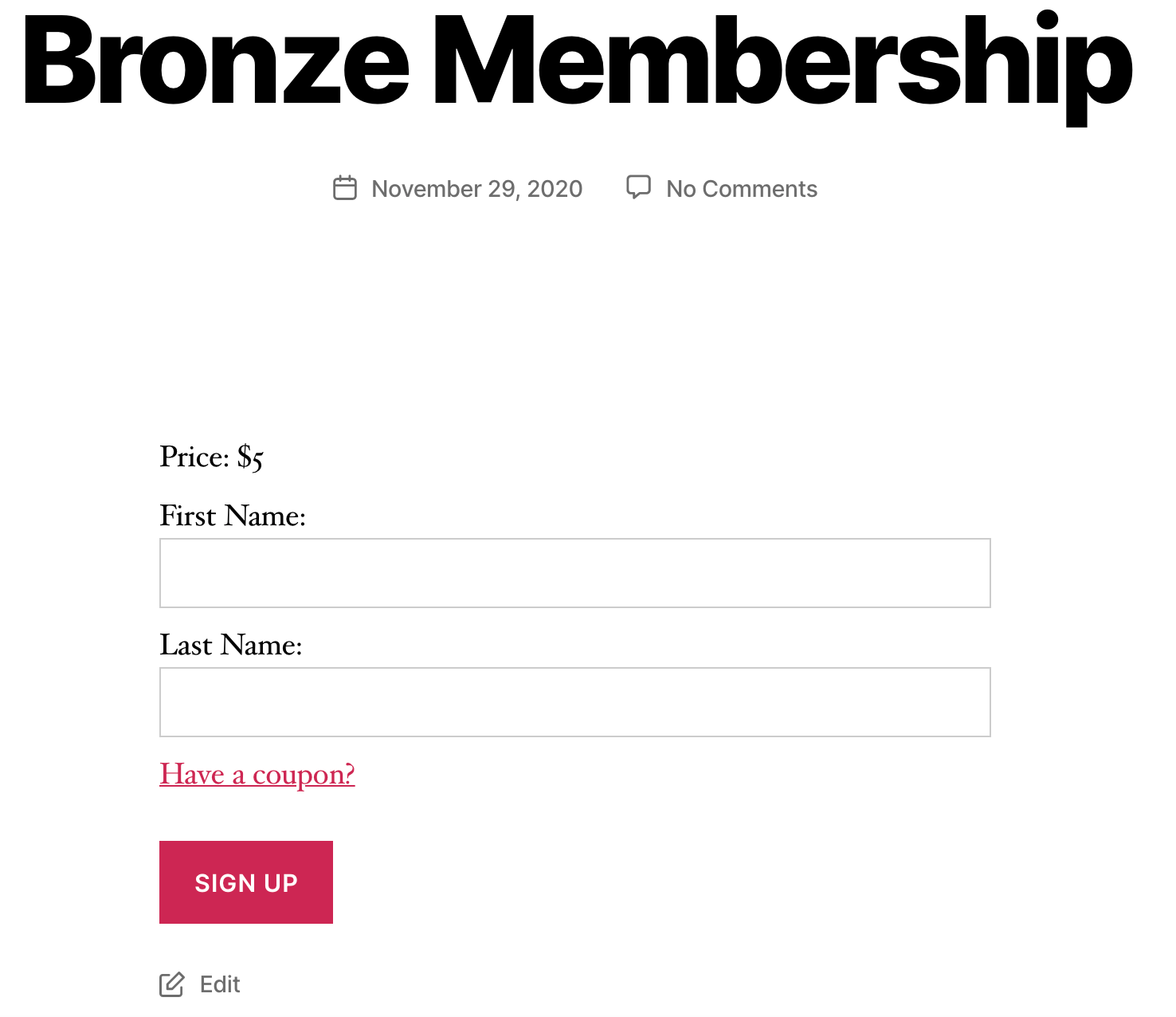Click the Last Name: label
1176x1017 pixels.
tap(231, 645)
